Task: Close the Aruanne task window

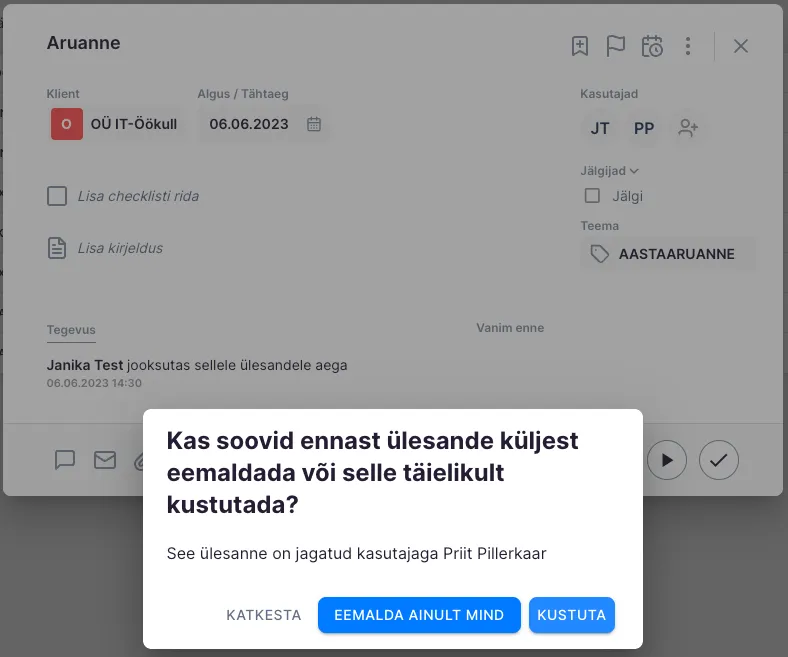Action: 741,46
